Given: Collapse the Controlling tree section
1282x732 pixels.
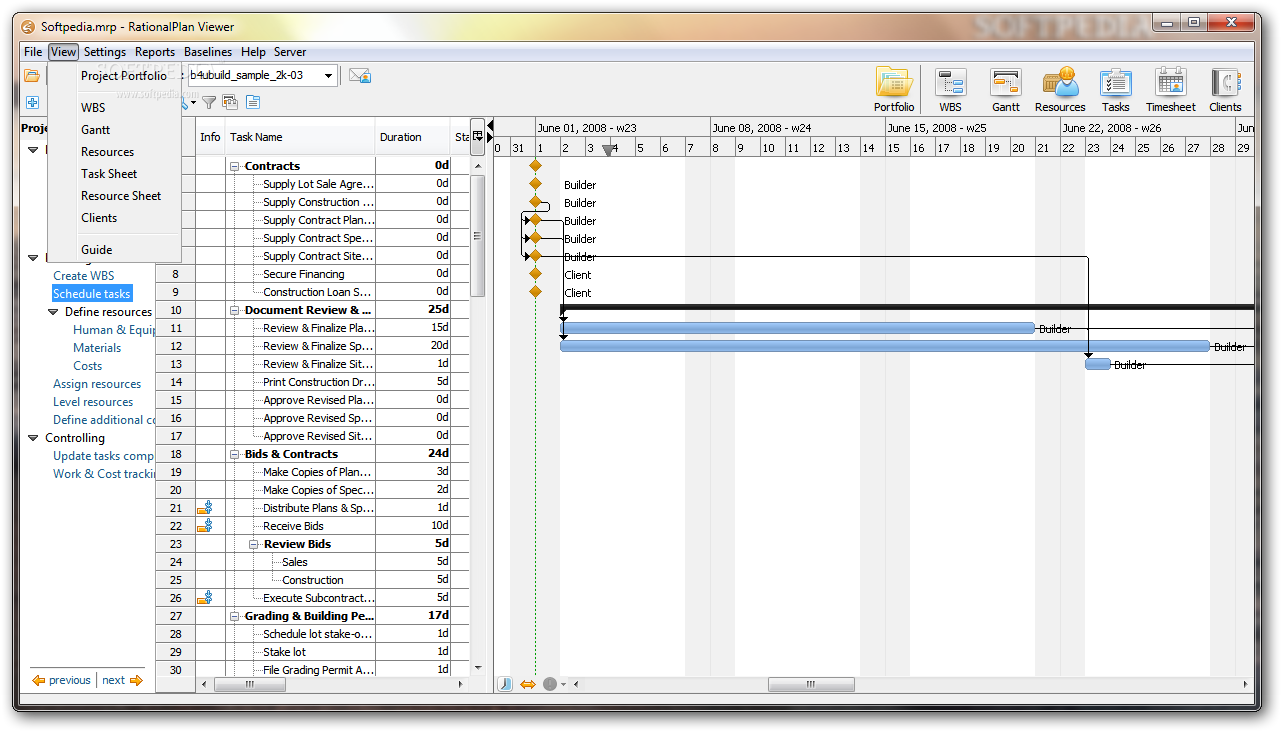Looking at the screenshot, I should [x=34, y=438].
